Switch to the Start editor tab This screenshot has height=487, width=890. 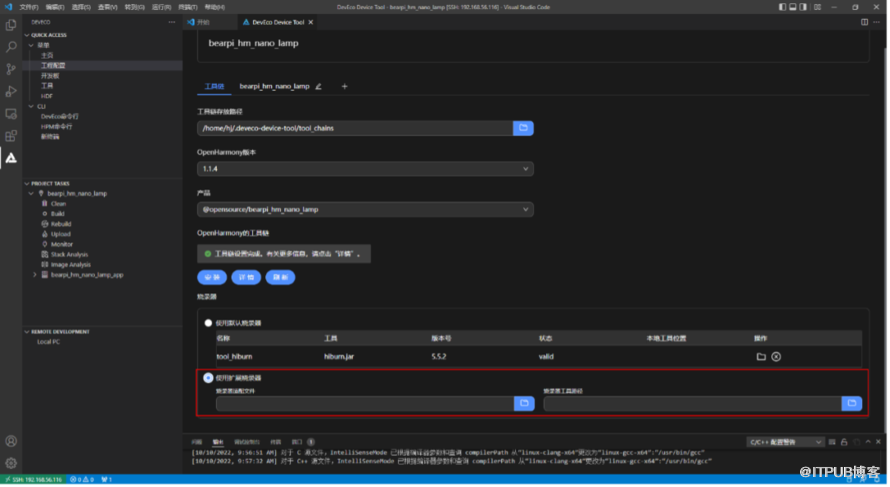204,22
